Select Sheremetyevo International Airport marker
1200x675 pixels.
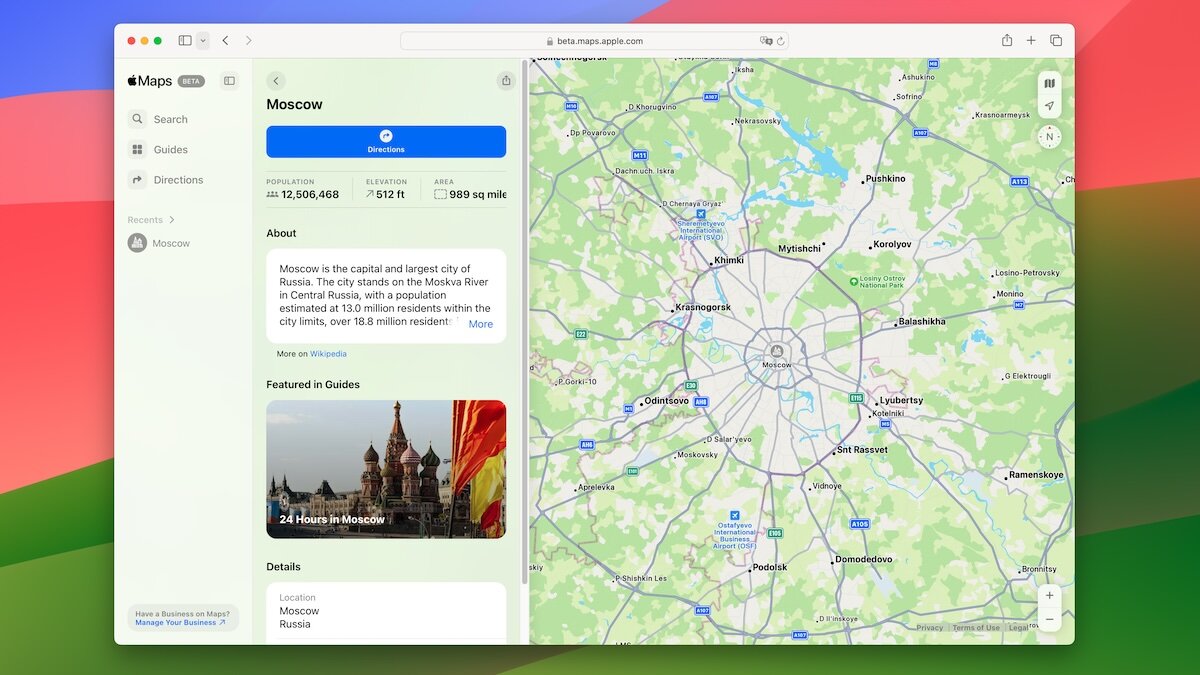coord(700,214)
